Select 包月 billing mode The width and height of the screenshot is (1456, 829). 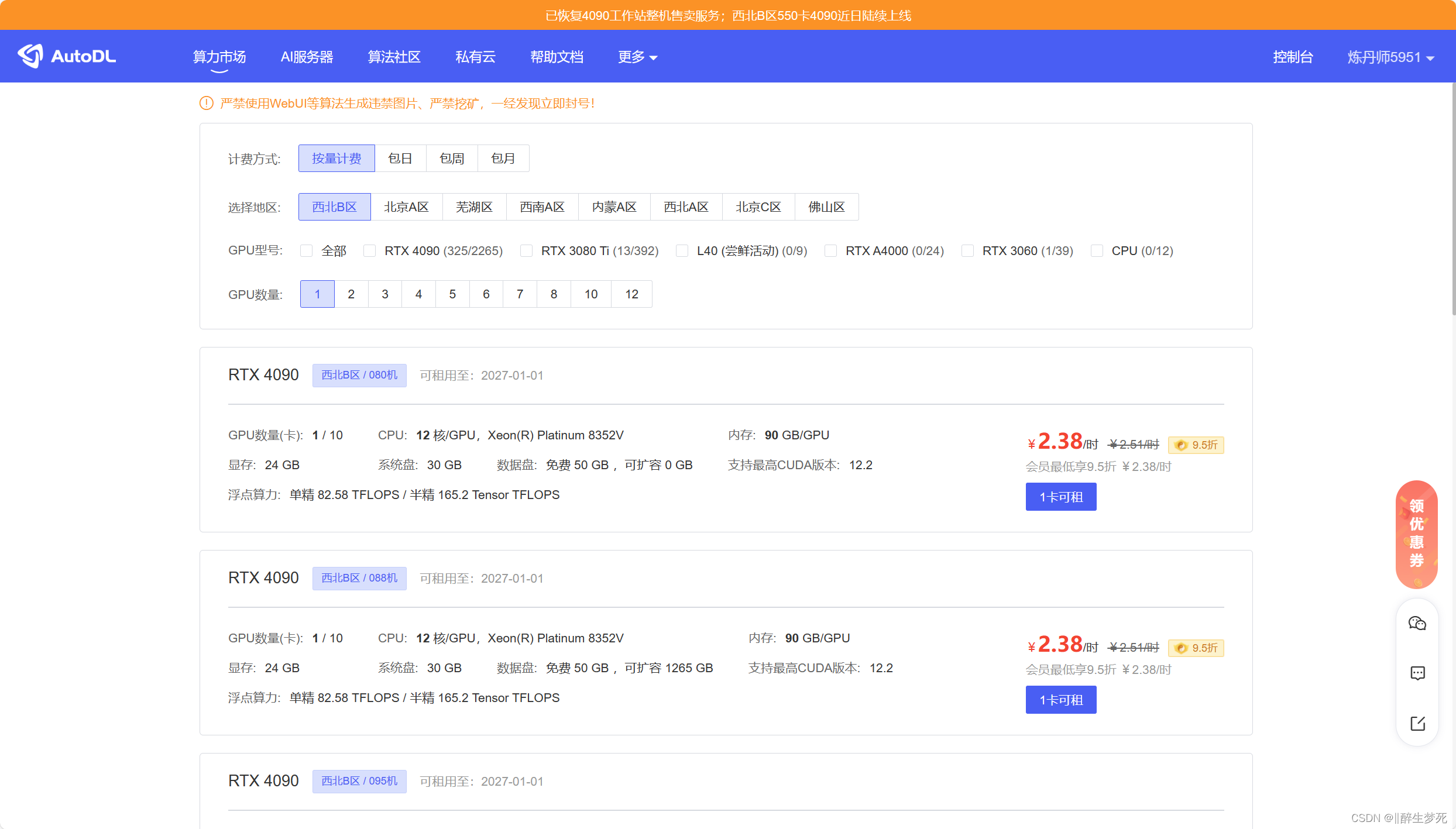pyautogui.click(x=503, y=159)
